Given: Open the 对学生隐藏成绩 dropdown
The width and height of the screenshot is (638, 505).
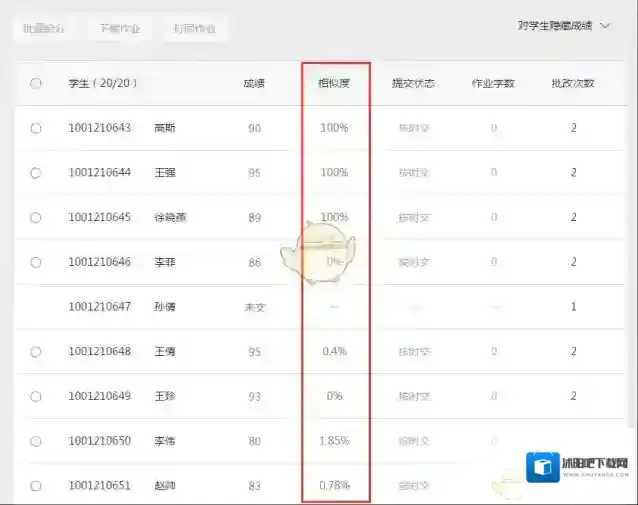Looking at the screenshot, I should (563, 26).
